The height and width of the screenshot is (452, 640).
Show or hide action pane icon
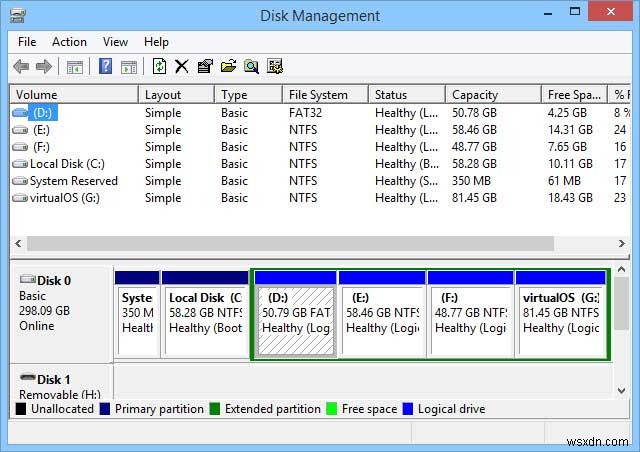point(129,67)
